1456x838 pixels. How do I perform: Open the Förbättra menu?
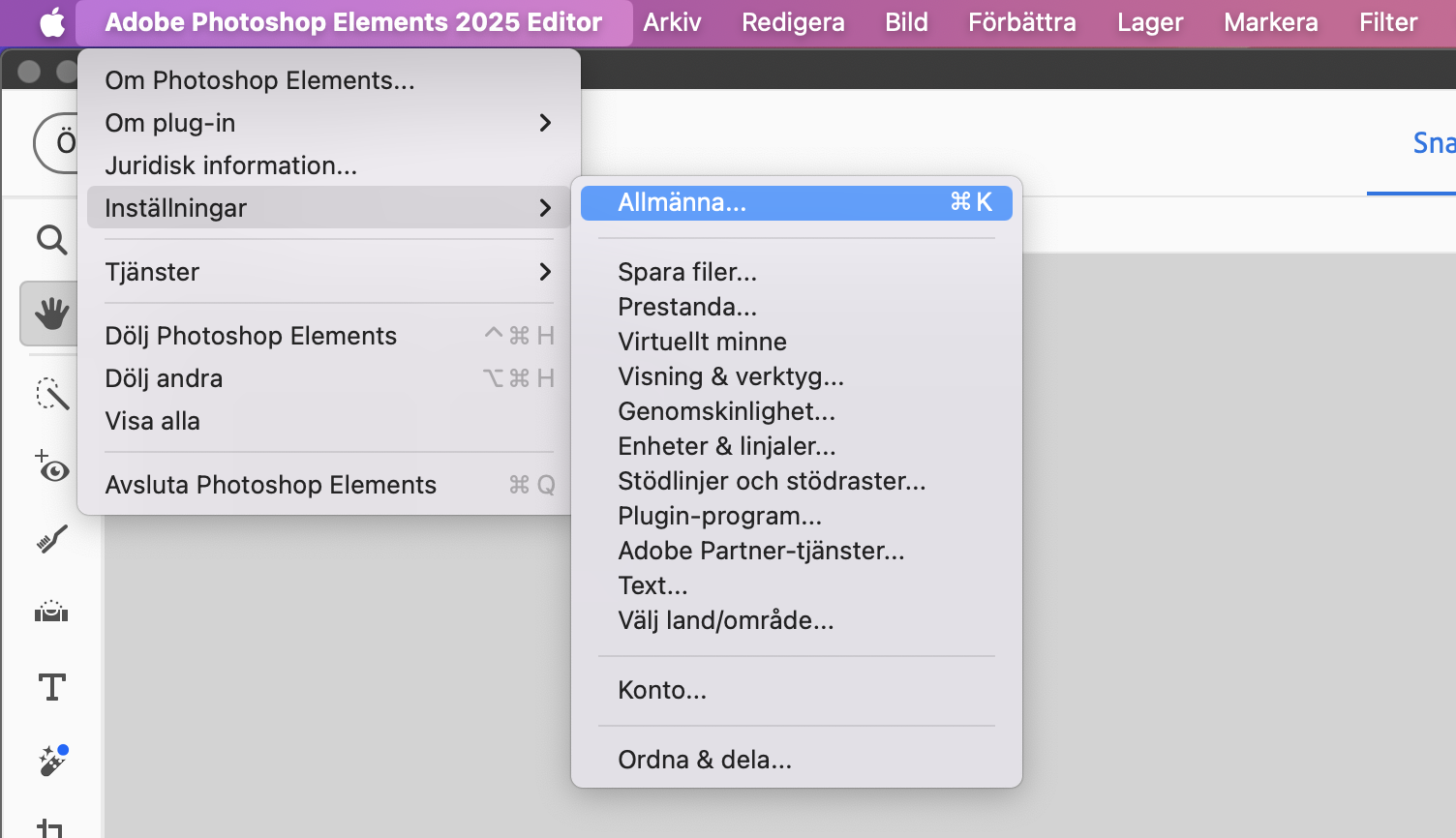tap(1022, 22)
